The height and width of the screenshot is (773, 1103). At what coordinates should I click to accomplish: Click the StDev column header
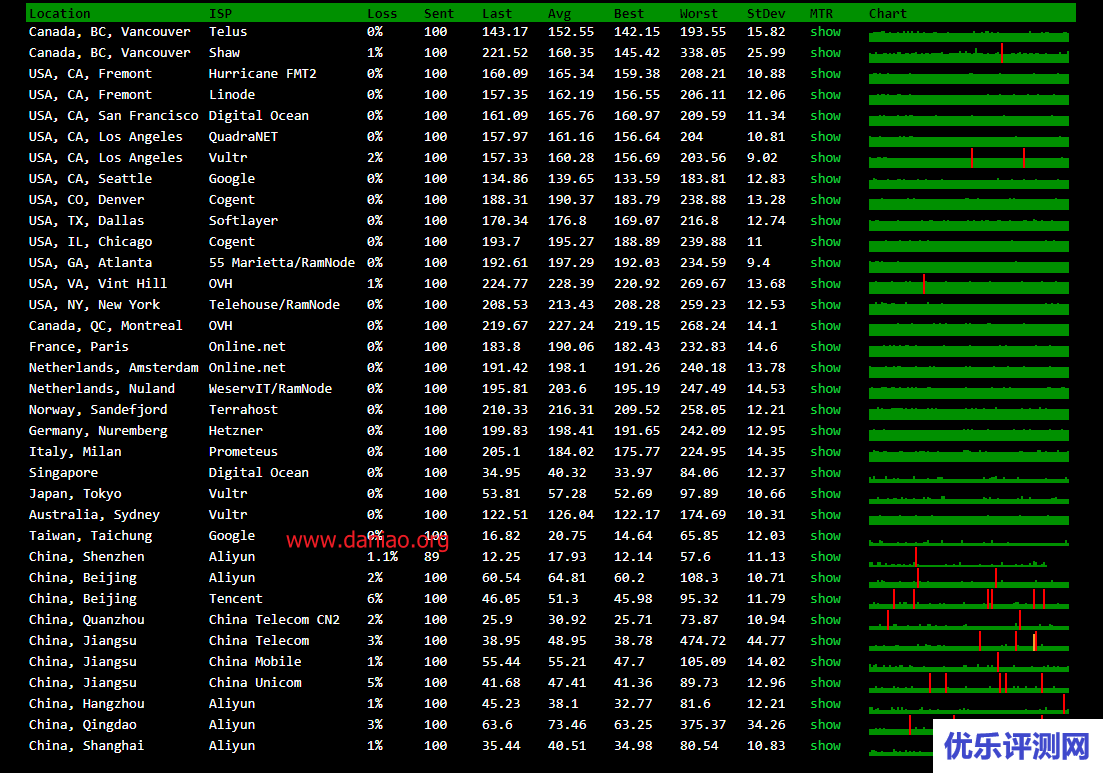(x=766, y=13)
